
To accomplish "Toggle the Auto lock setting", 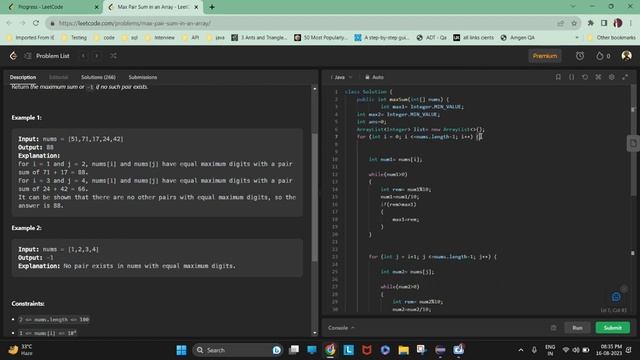I will (x=374, y=77).
